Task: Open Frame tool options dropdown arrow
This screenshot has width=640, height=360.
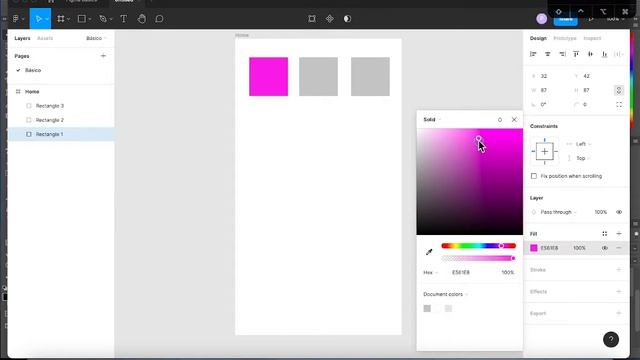Action: [69, 19]
